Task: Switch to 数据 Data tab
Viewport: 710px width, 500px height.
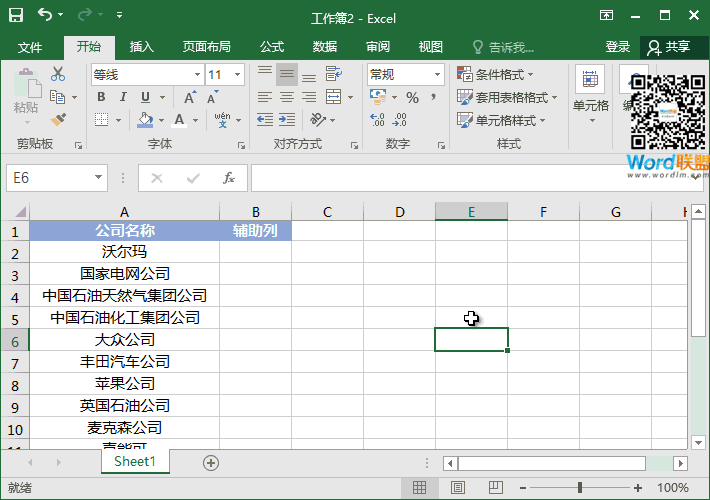Action: coord(325,47)
